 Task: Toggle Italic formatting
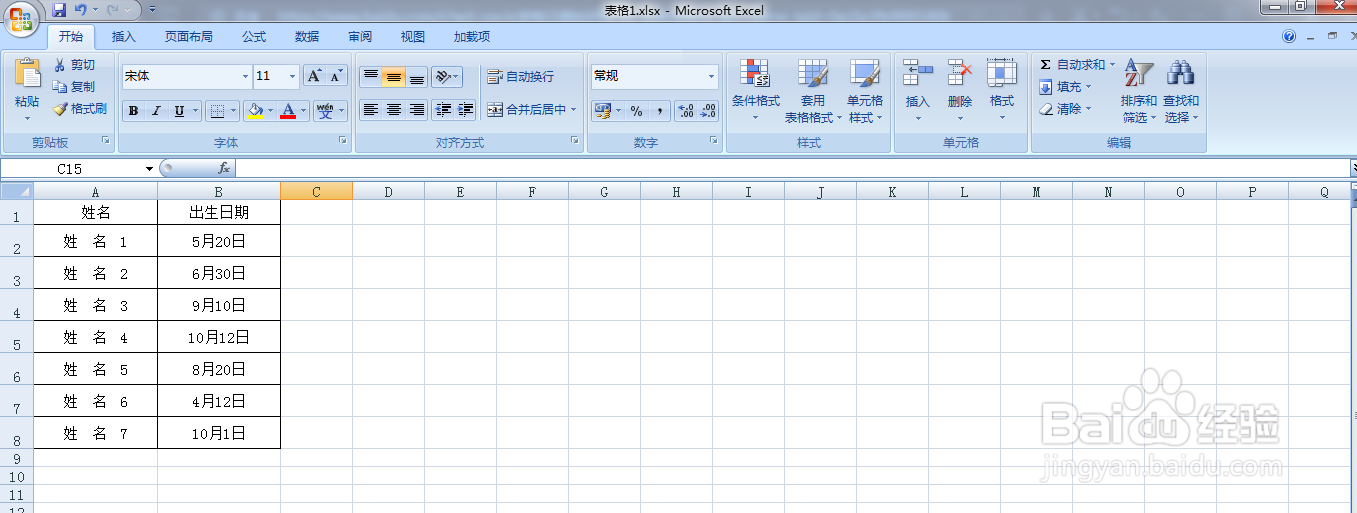coord(156,111)
